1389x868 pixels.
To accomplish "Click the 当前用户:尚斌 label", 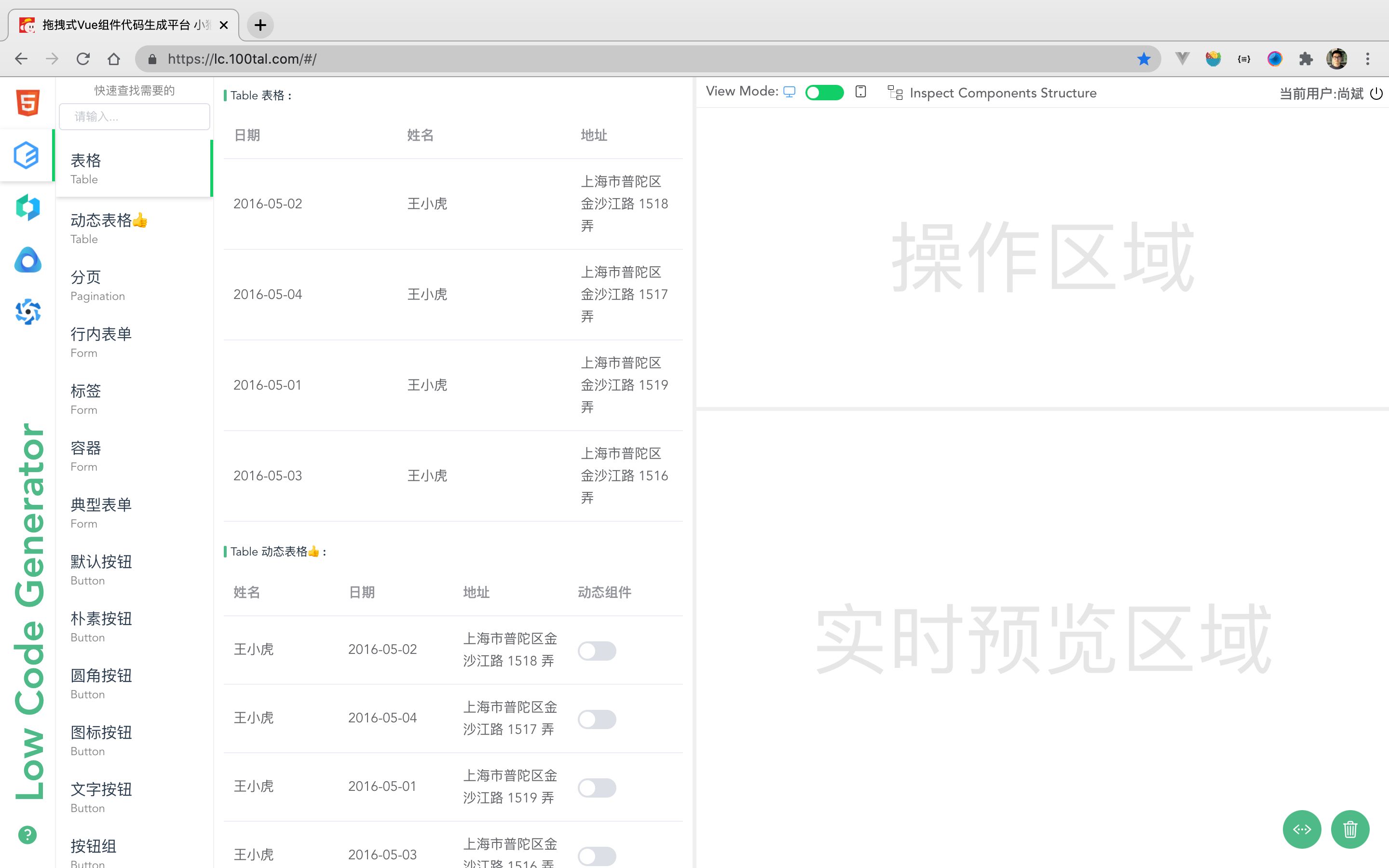I will 1321,94.
